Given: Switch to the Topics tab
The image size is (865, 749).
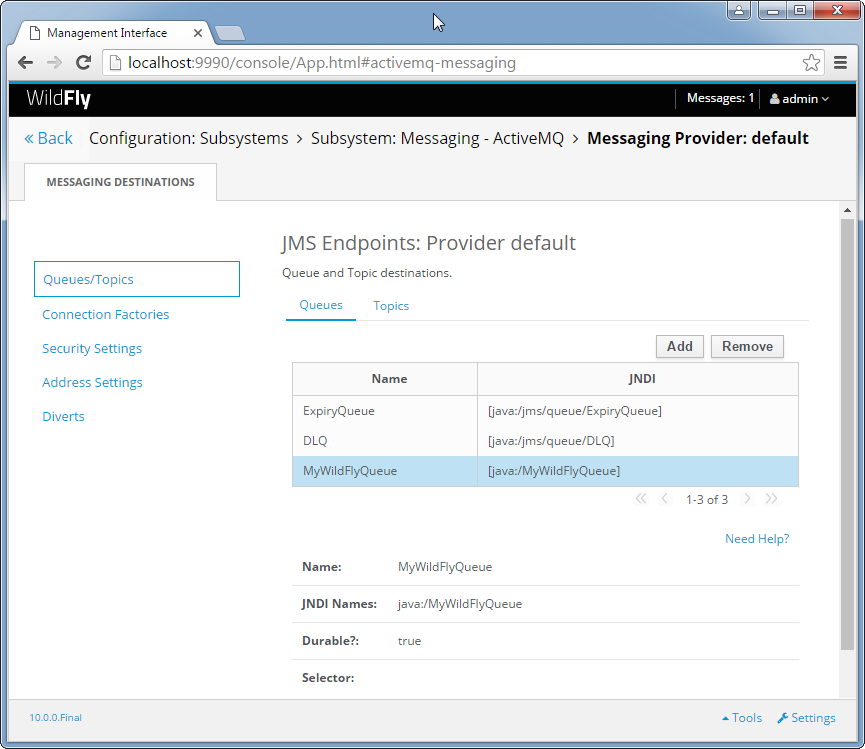Looking at the screenshot, I should point(391,306).
